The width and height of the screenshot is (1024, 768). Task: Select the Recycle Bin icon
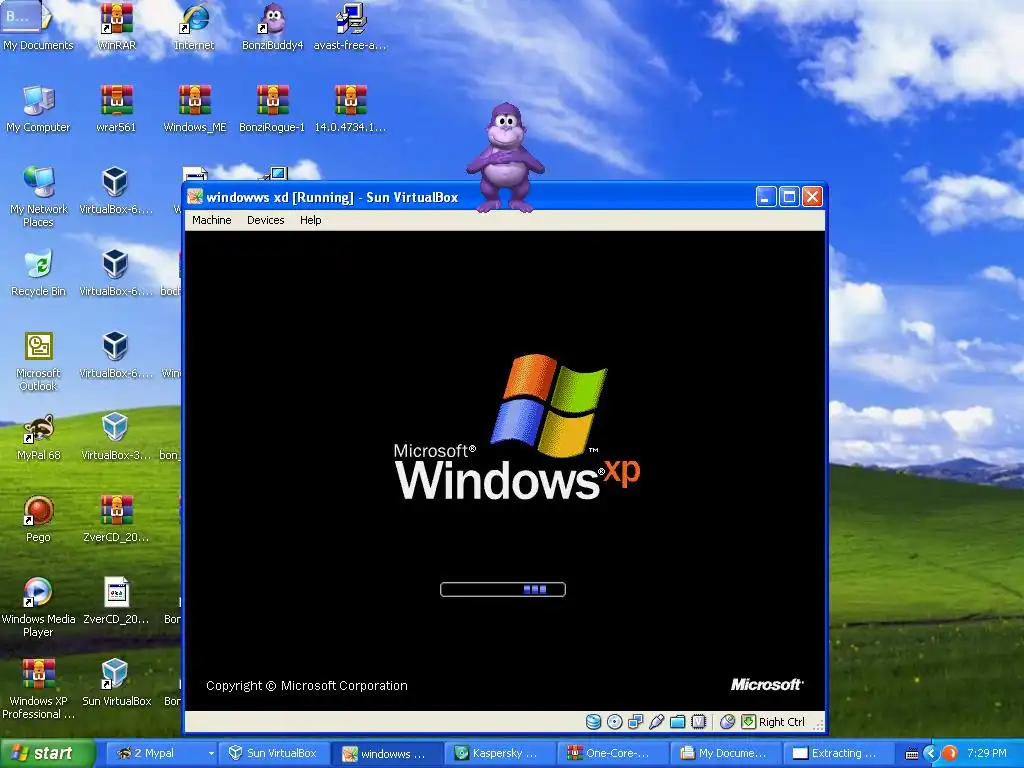38,273
